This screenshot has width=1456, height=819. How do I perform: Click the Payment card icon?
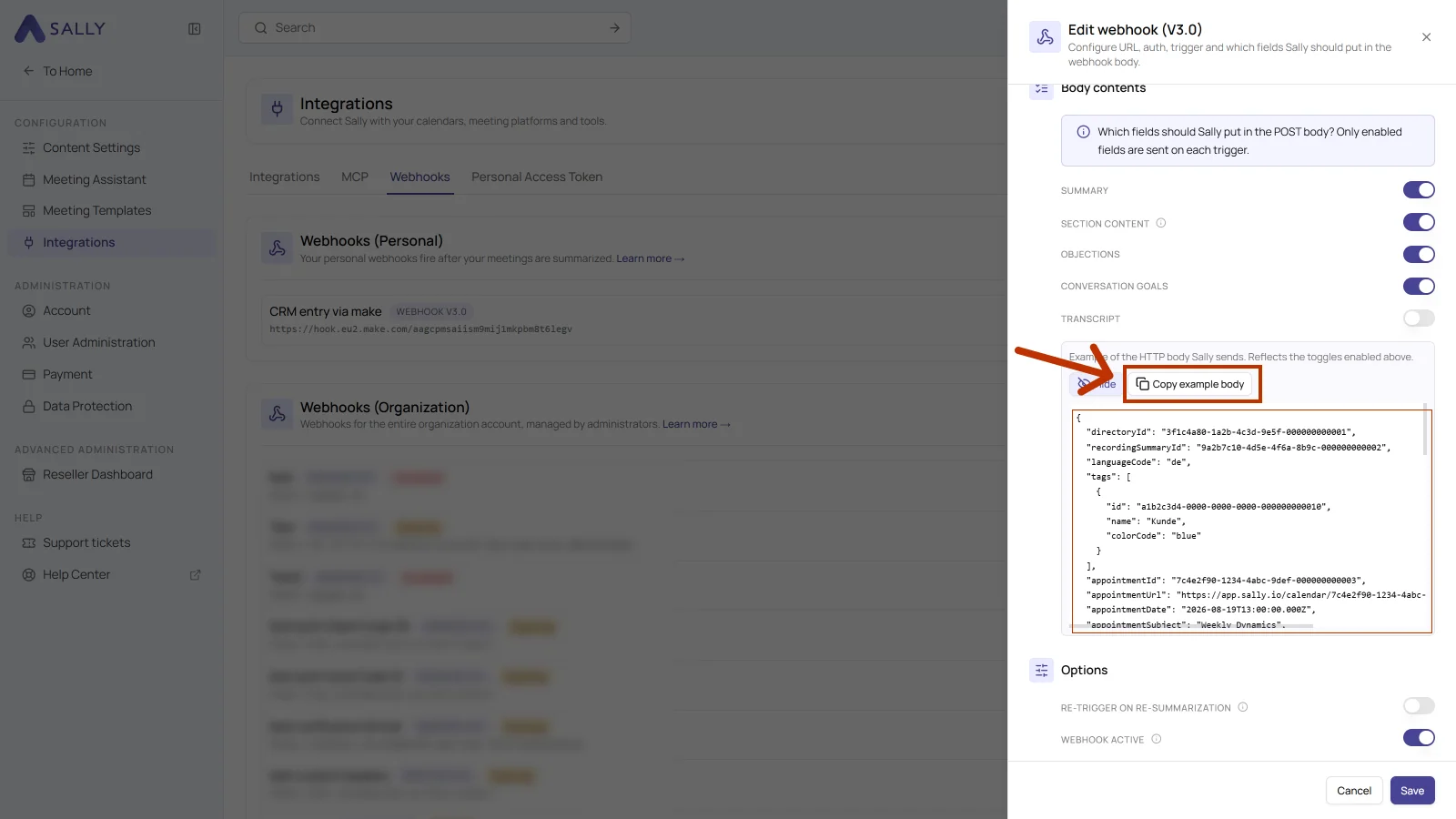[29, 374]
